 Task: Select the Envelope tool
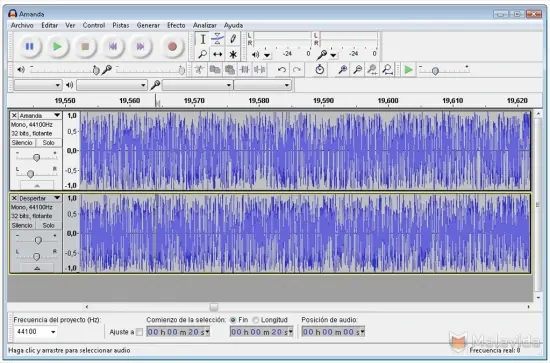pos(217,39)
